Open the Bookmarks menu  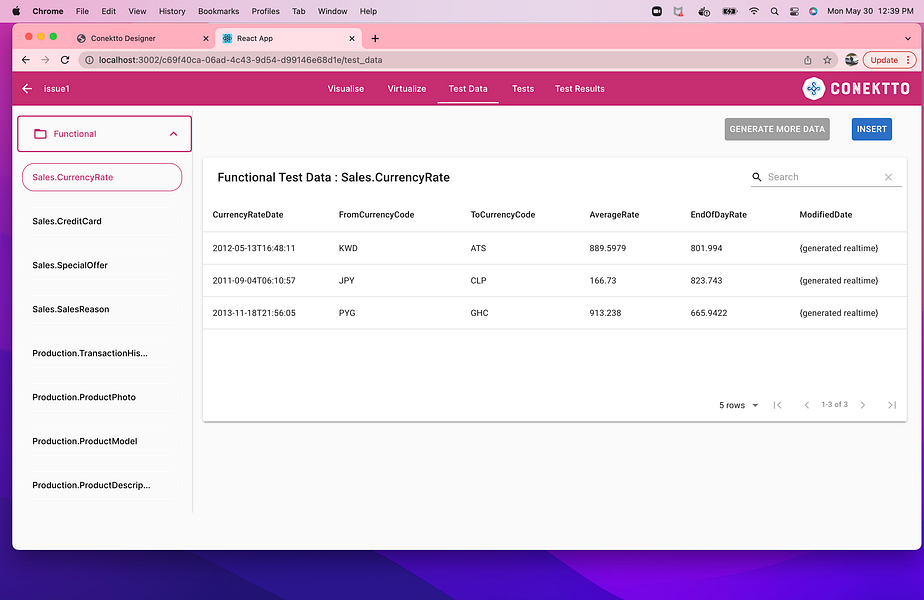tap(219, 11)
